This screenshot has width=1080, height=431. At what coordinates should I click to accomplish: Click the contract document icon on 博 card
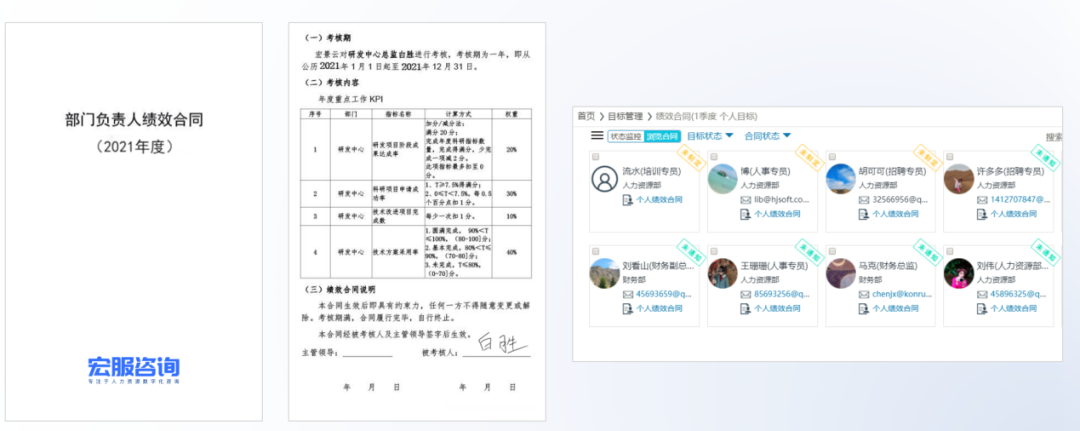(x=745, y=214)
